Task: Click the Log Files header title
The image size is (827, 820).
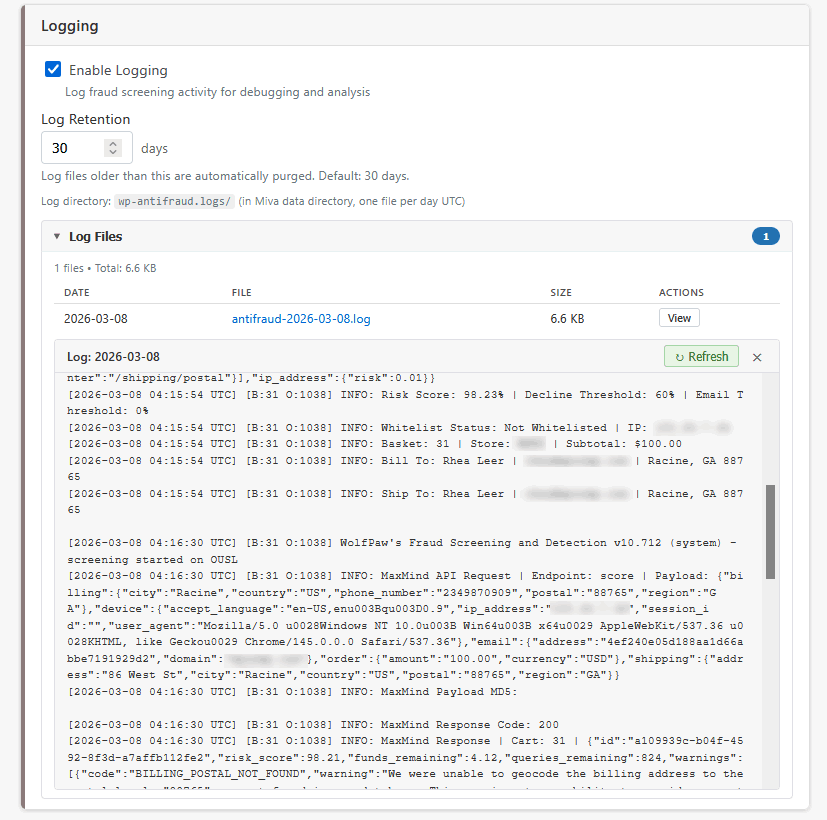Action: 96,237
